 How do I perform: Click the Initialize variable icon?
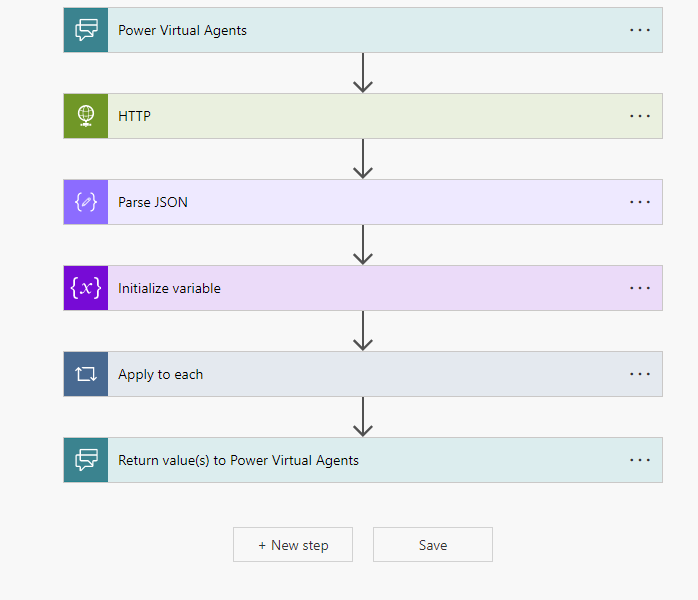pyautogui.click(x=86, y=288)
